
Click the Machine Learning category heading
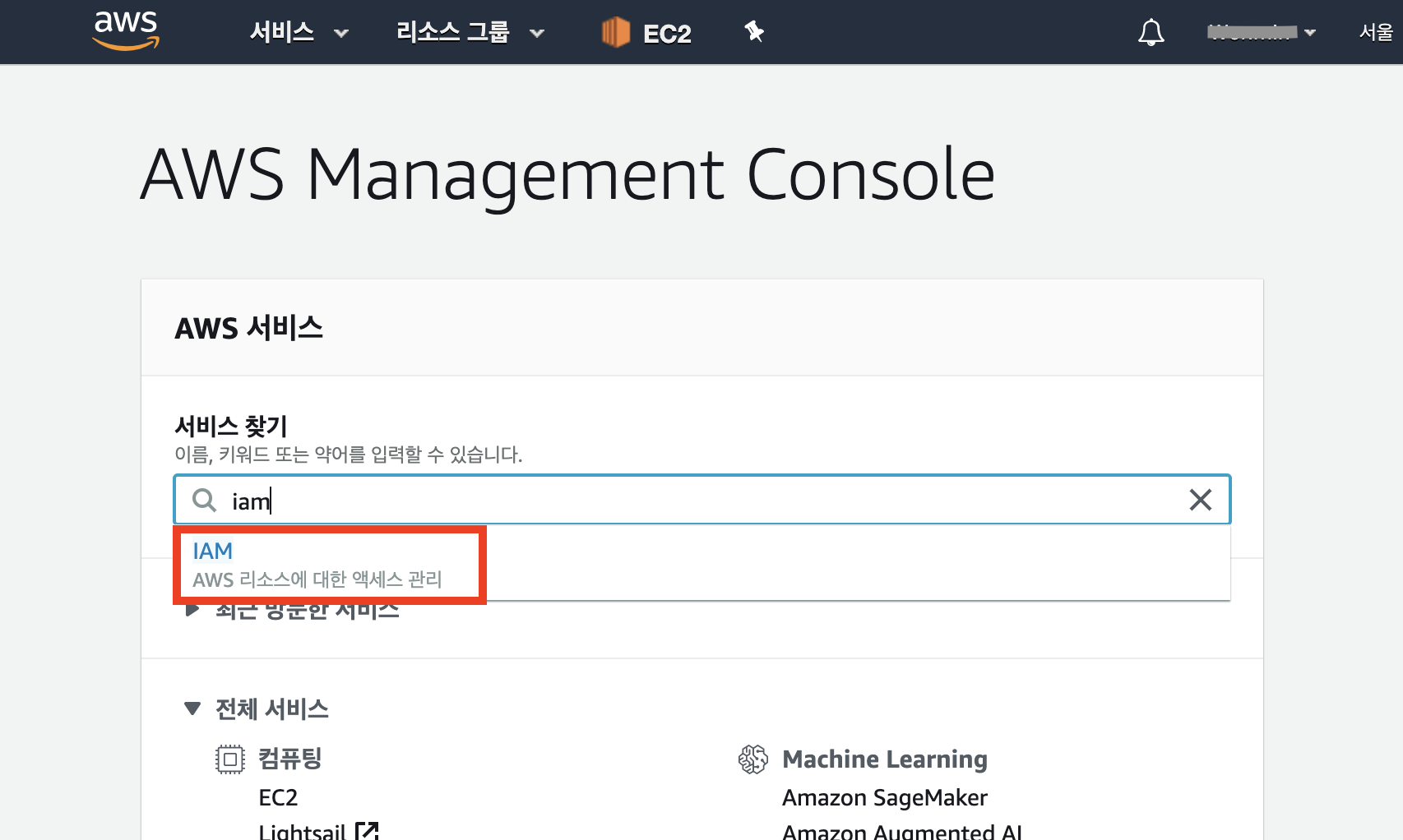click(885, 759)
